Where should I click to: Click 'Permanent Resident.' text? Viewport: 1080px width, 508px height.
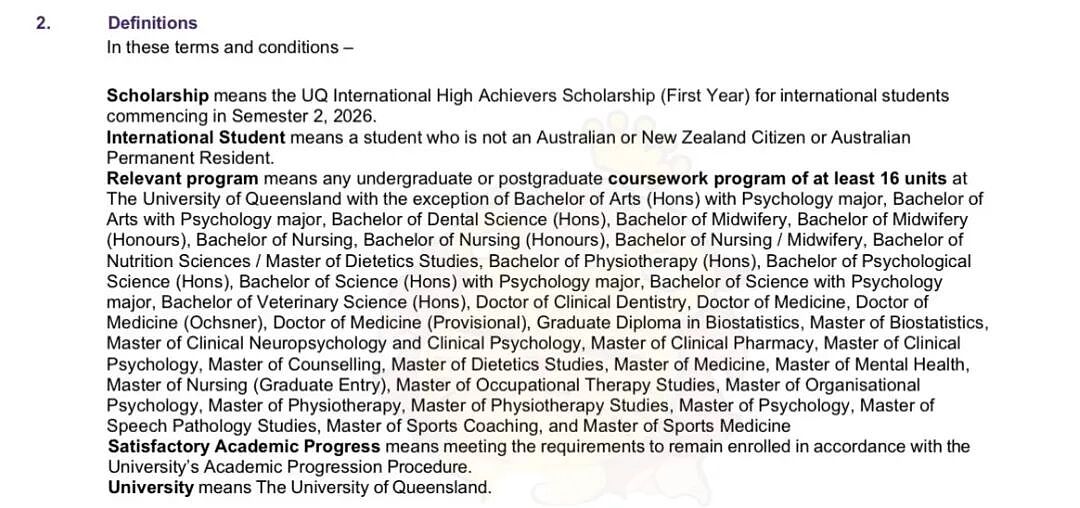click(190, 158)
